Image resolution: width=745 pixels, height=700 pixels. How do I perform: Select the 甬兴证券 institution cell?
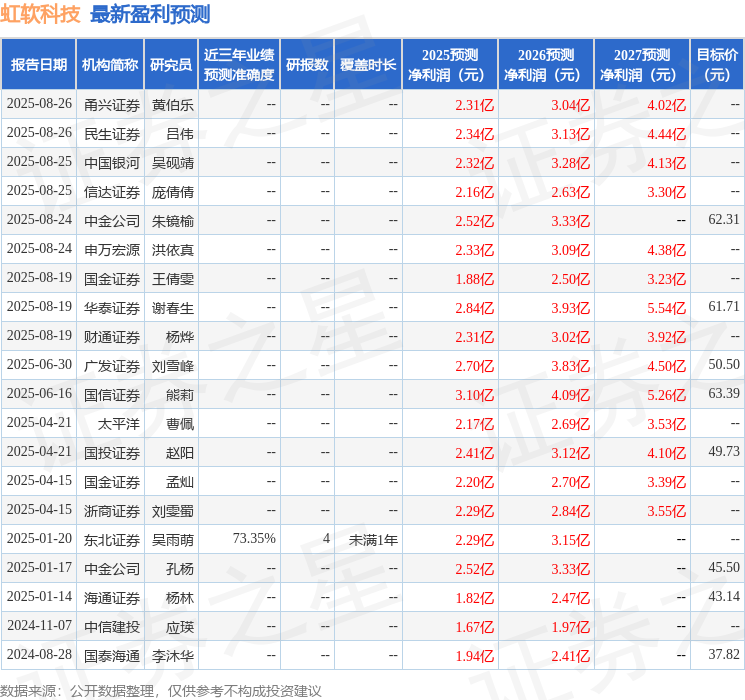[112, 105]
